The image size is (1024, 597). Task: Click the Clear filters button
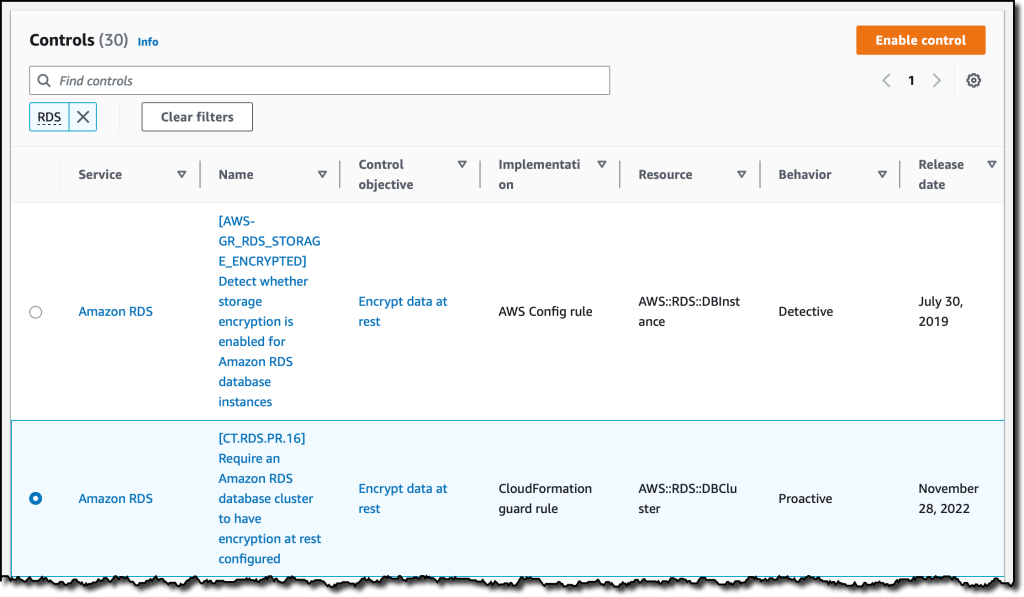(x=197, y=117)
